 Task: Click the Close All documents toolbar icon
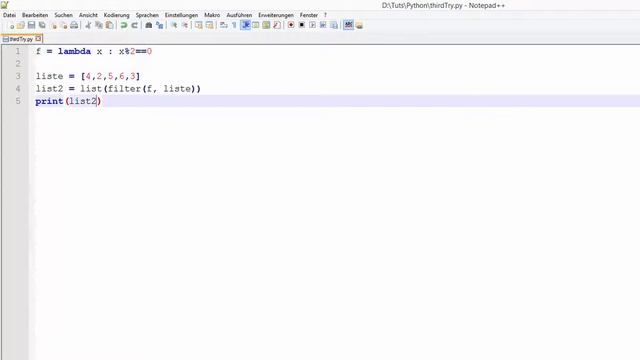(x=64, y=25)
